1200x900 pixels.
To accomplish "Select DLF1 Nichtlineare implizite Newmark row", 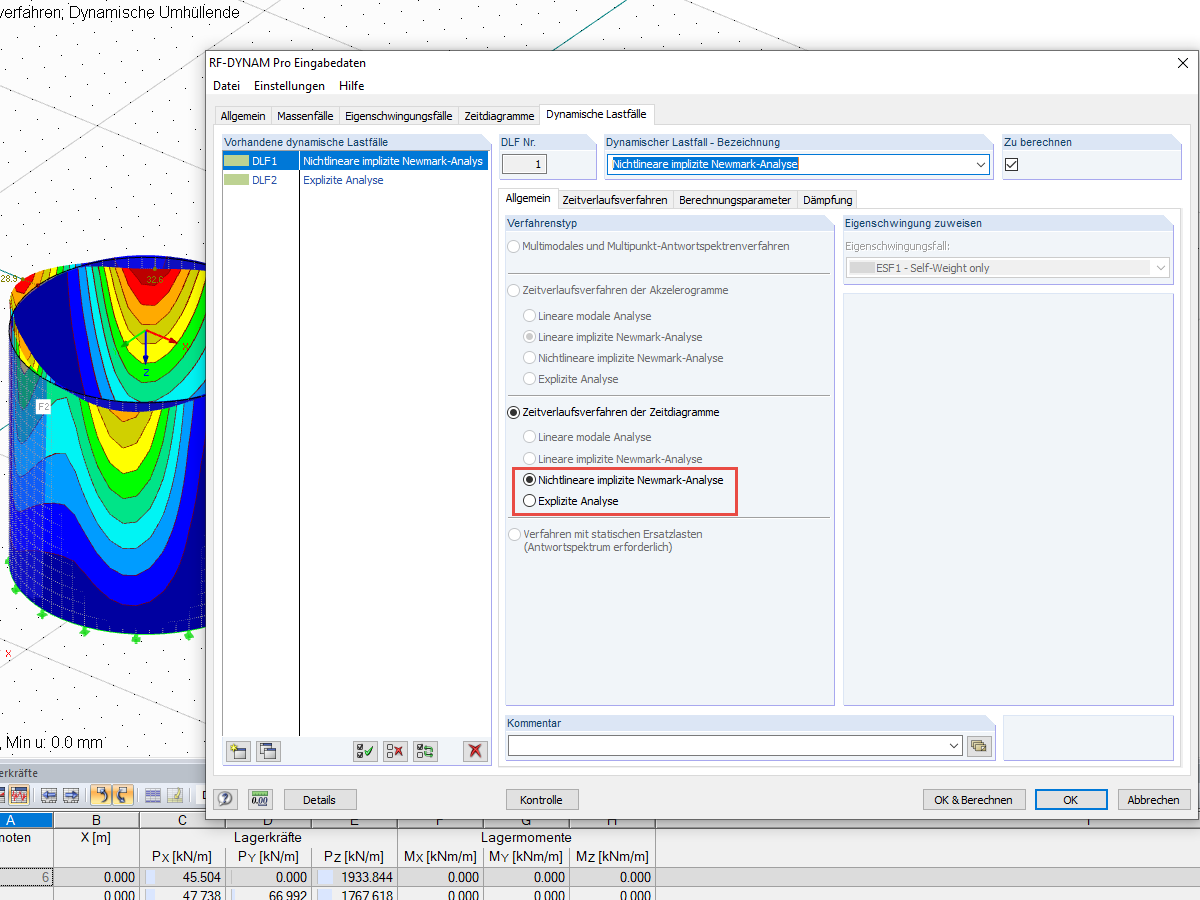I will click(355, 161).
